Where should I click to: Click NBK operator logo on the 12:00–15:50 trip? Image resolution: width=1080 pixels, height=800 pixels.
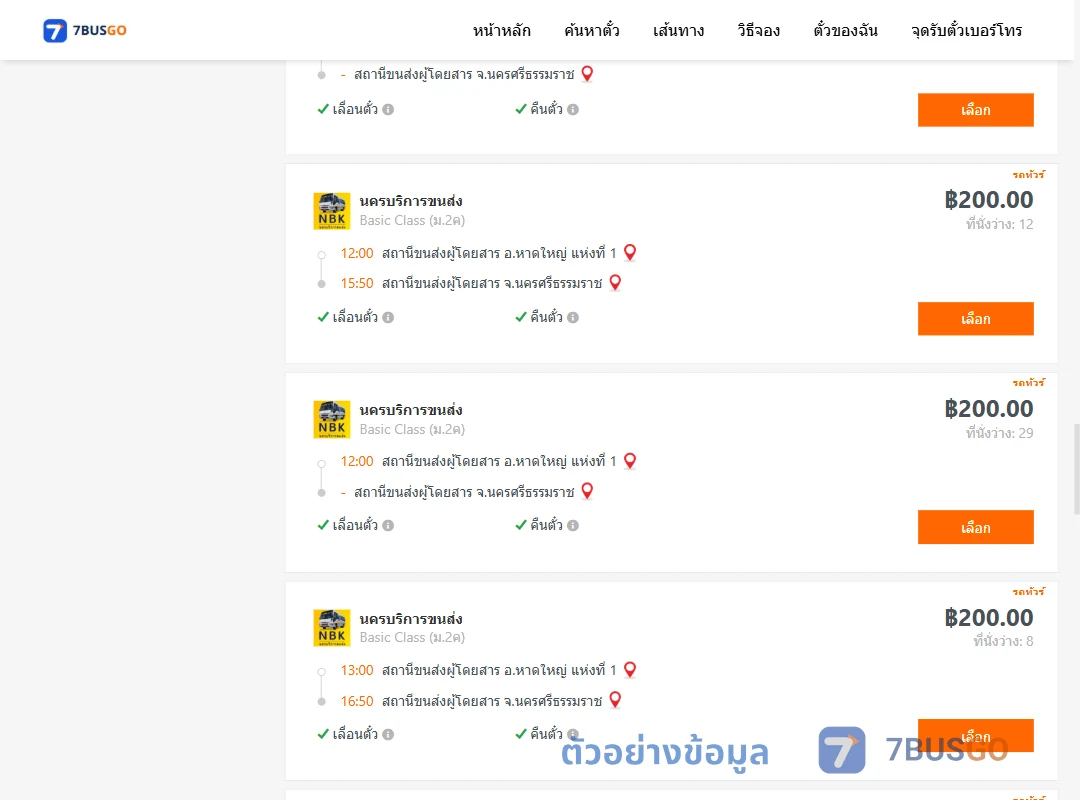pos(332,211)
